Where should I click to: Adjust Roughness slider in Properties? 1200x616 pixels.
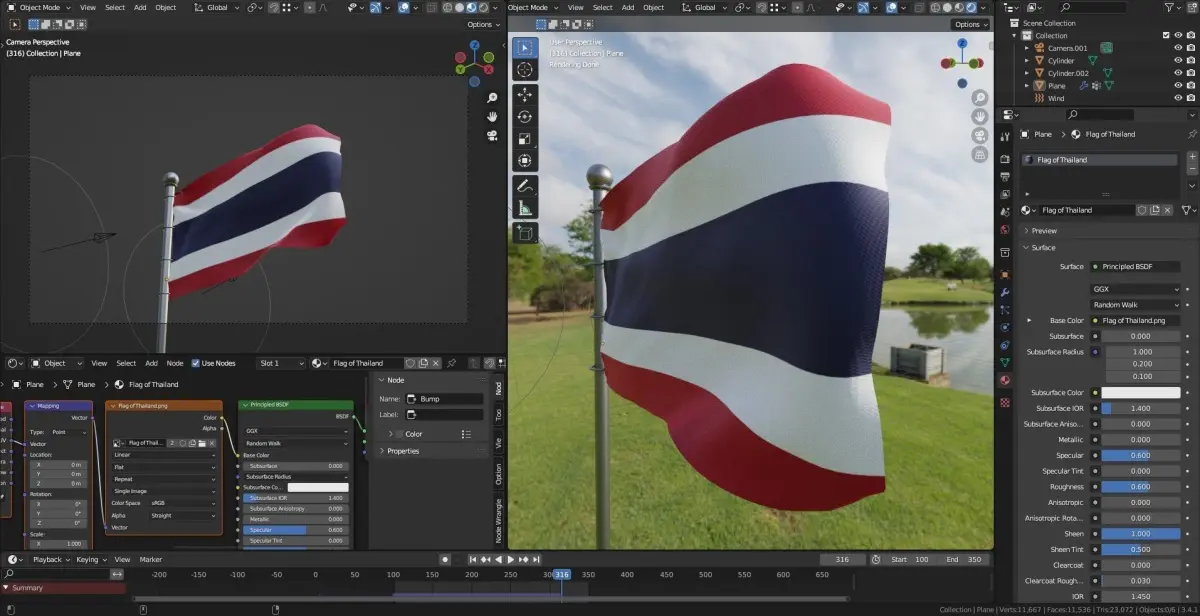point(1140,487)
